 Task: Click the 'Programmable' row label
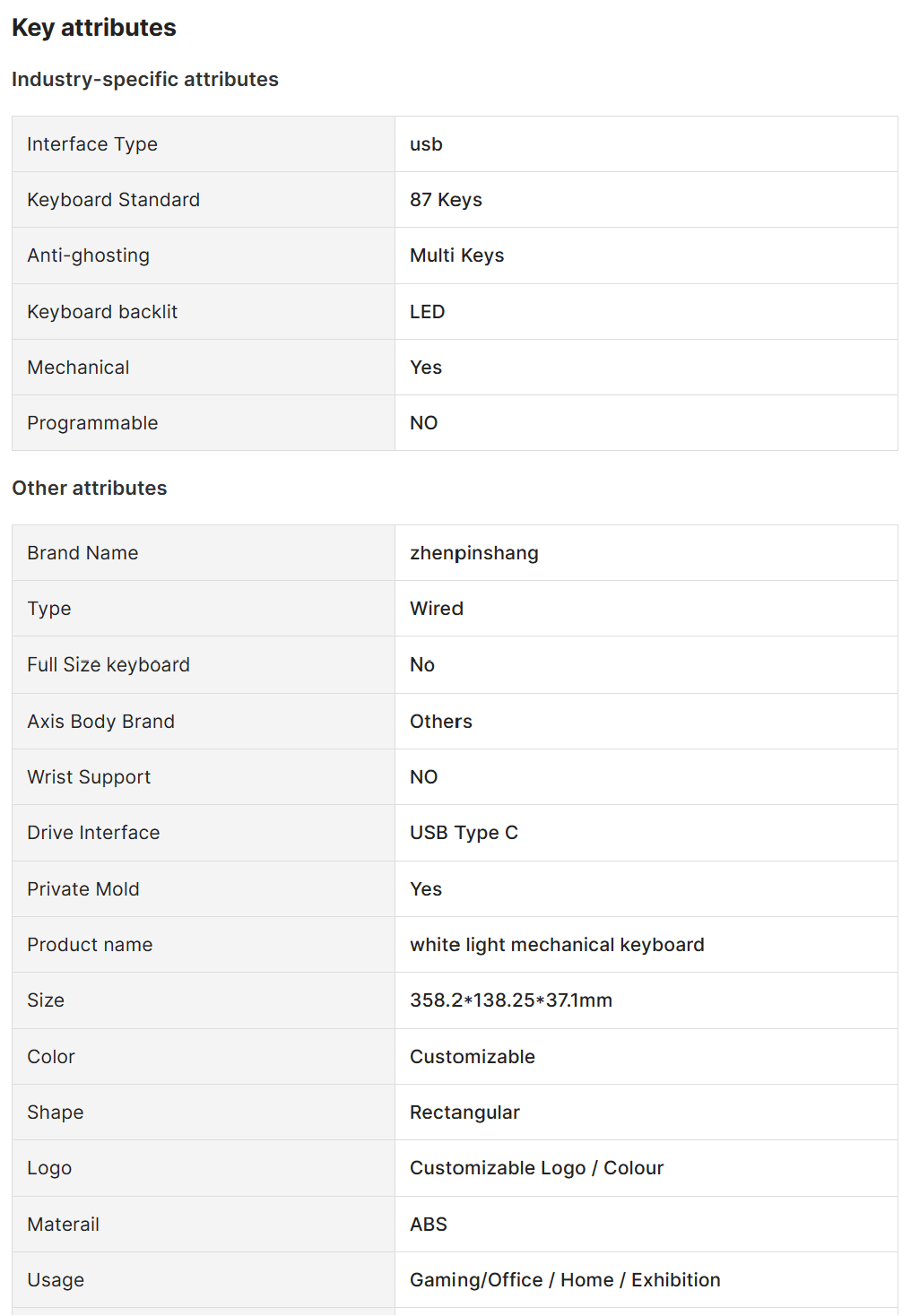tap(92, 423)
